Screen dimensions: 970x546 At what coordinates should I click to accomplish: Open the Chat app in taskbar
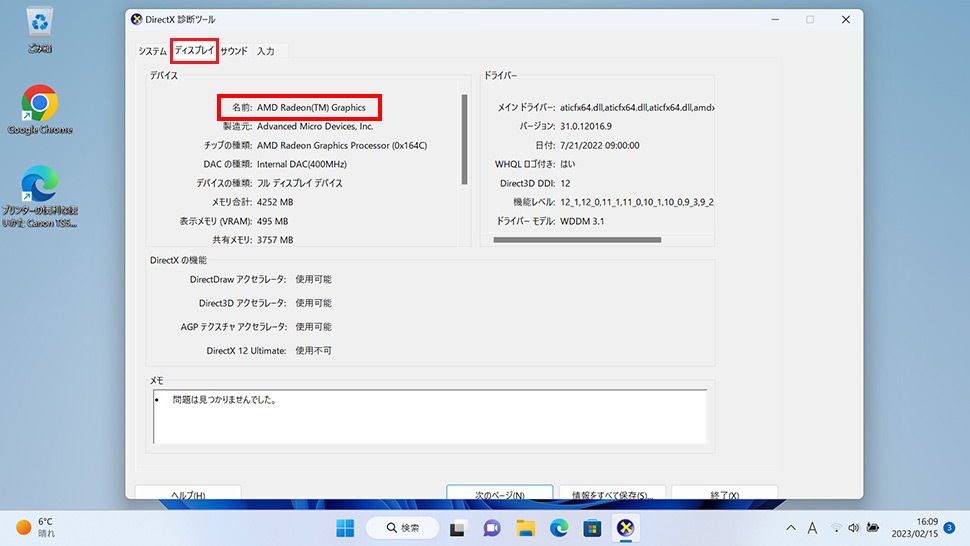pos(492,528)
